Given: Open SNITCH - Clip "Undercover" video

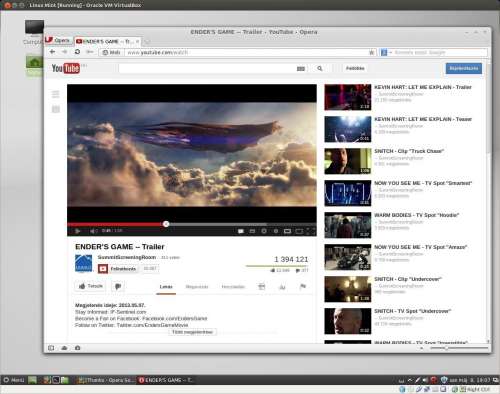Looking at the screenshot, I should (408, 279).
